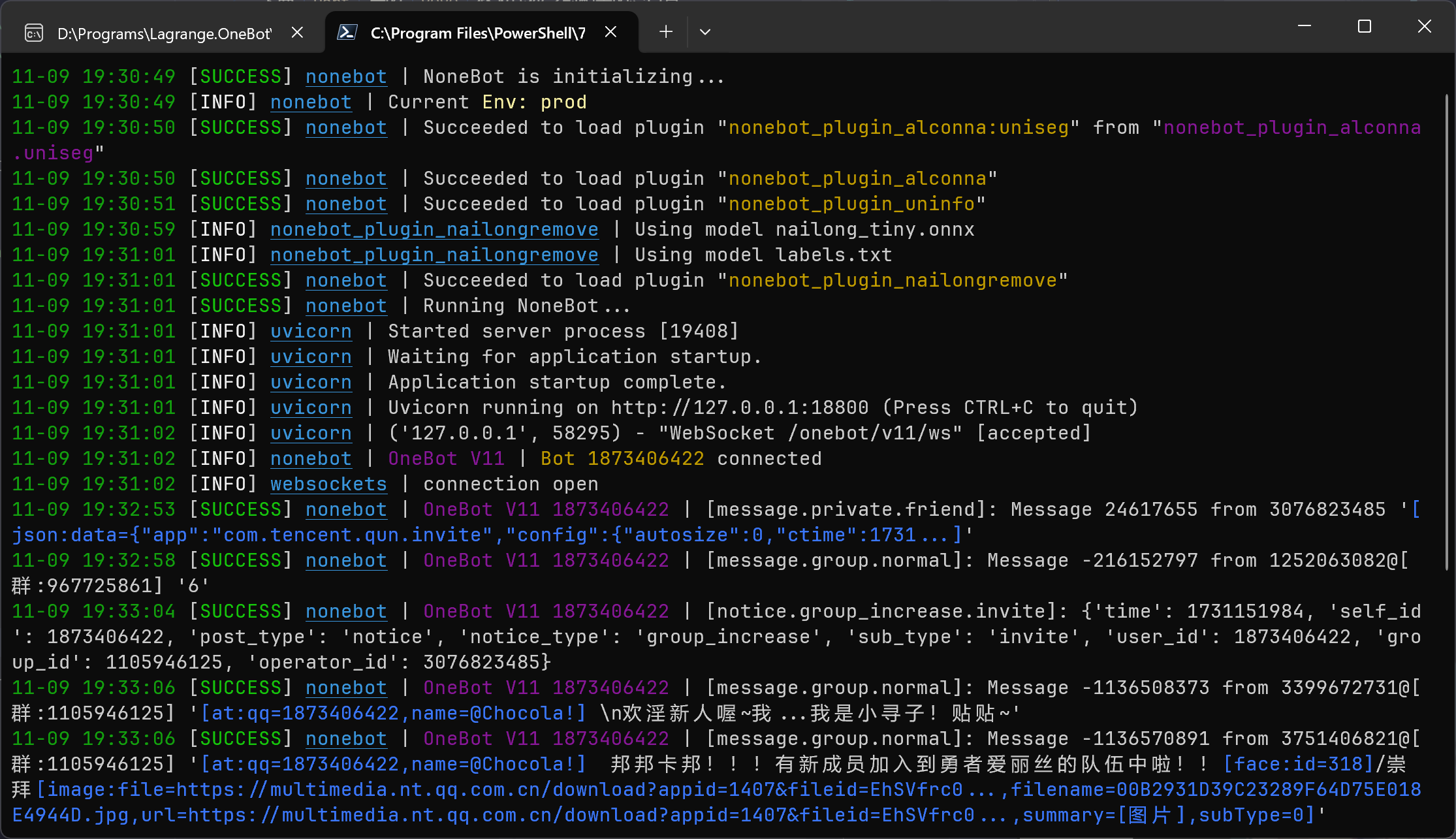This screenshot has width=1456, height=839.
Task: Click the PowerShell icon on the second tab
Action: 347,32
